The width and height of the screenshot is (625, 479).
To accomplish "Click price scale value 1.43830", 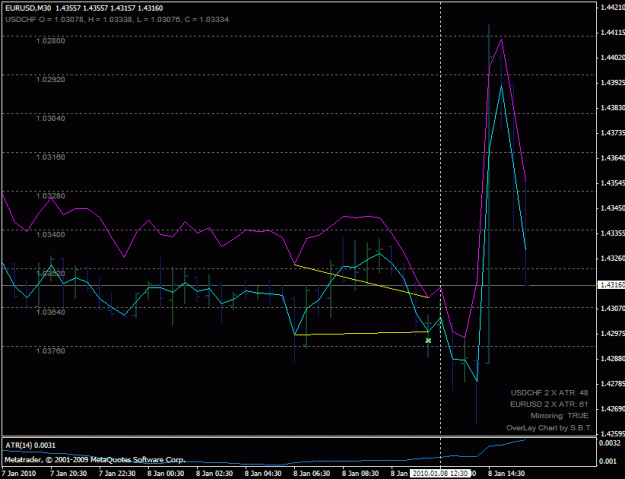I will tap(613, 108).
